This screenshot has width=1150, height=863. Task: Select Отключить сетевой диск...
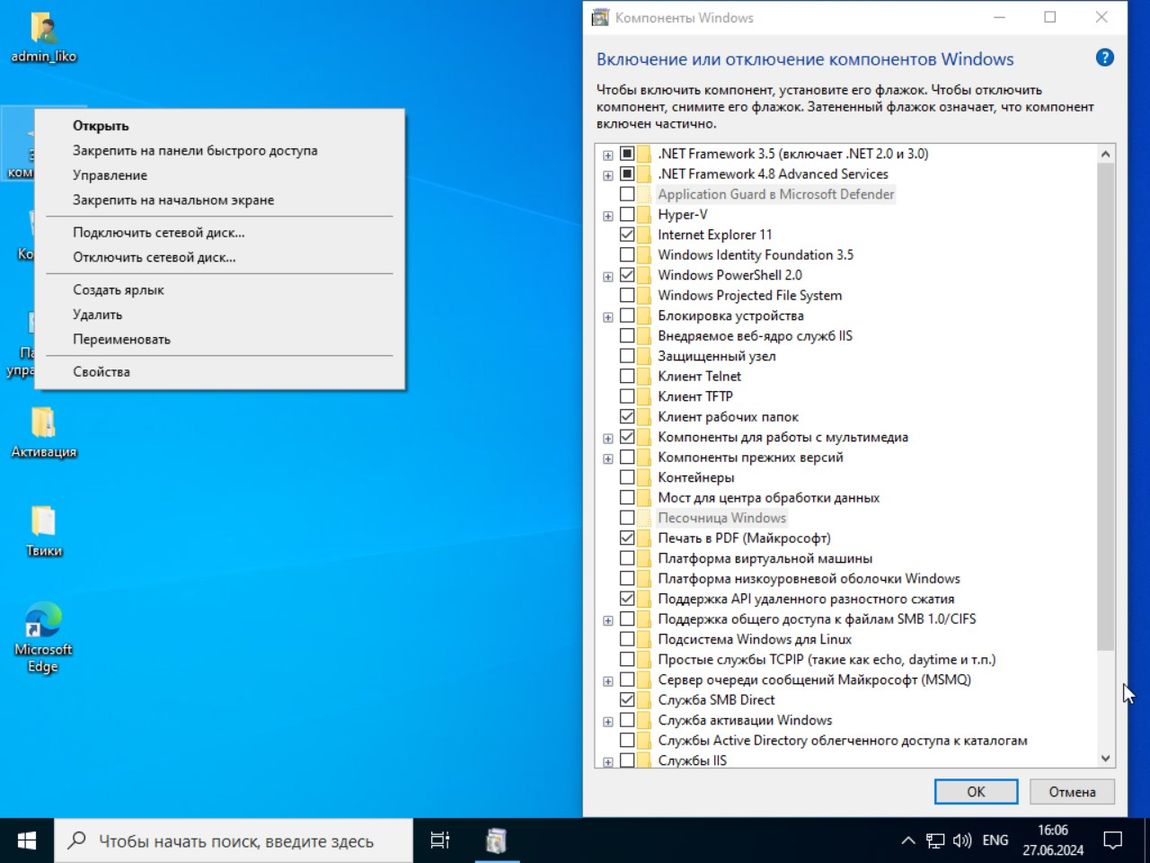(220, 257)
